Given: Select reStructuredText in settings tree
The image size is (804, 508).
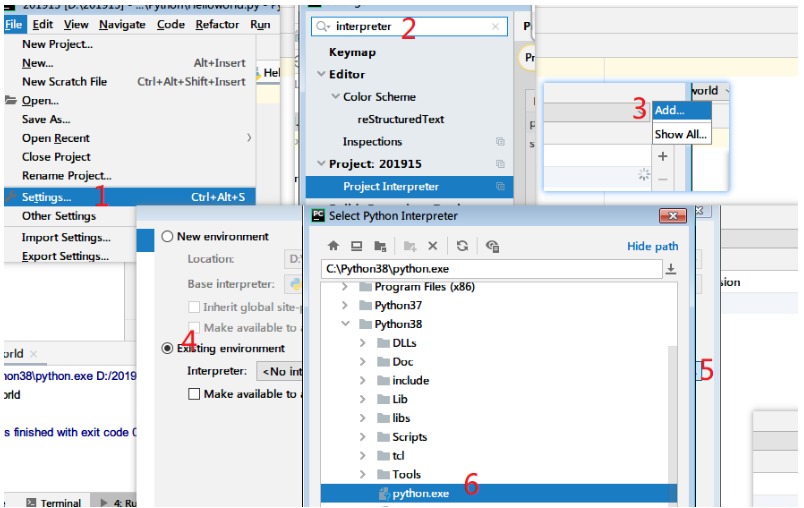Looking at the screenshot, I should click(x=400, y=119).
